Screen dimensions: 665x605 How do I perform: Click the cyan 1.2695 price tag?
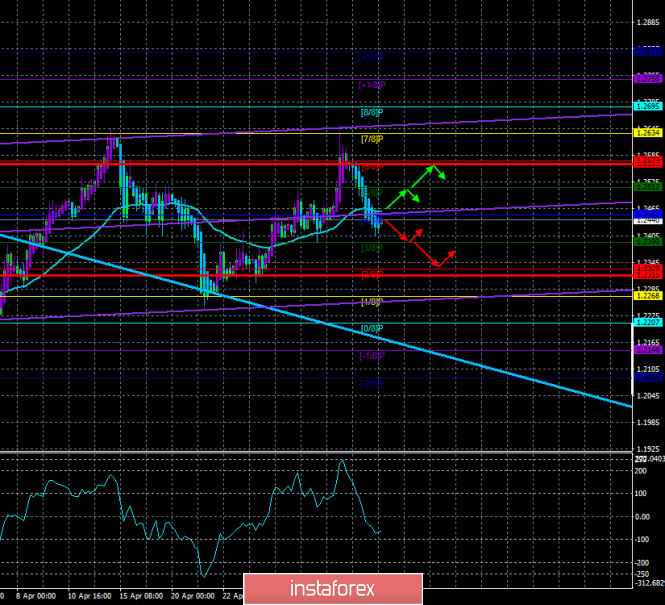[x=647, y=106]
